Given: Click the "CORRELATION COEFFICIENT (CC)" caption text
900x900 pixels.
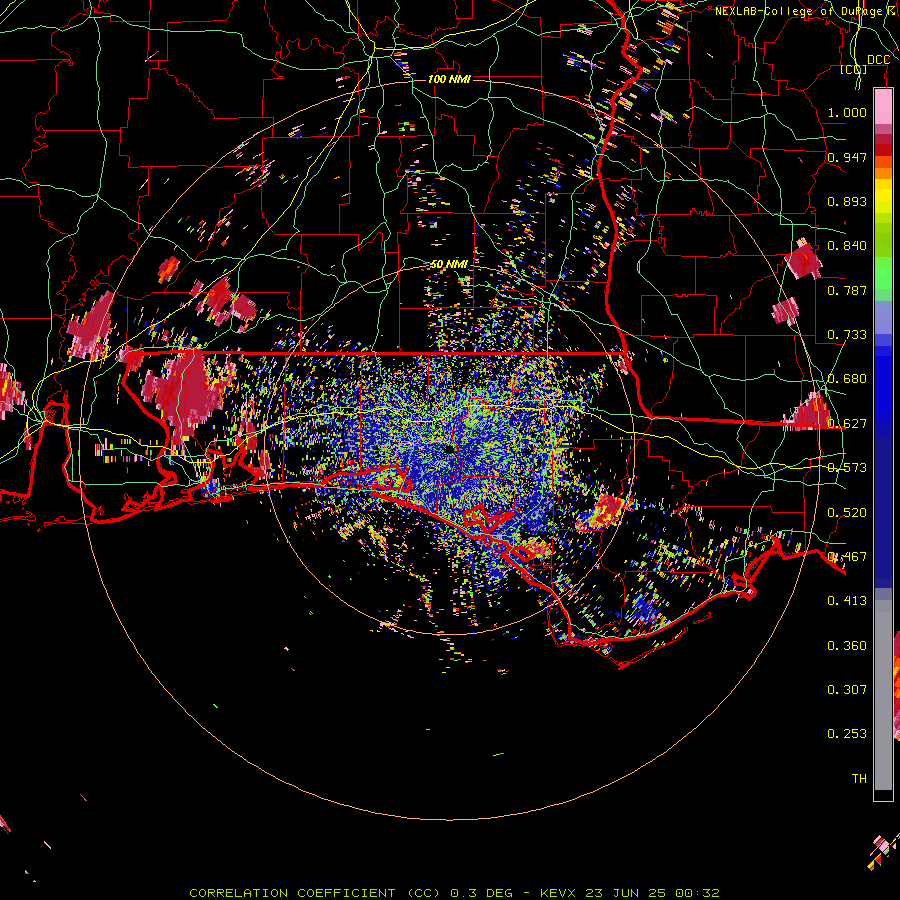Looking at the screenshot, I should pos(316,893).
